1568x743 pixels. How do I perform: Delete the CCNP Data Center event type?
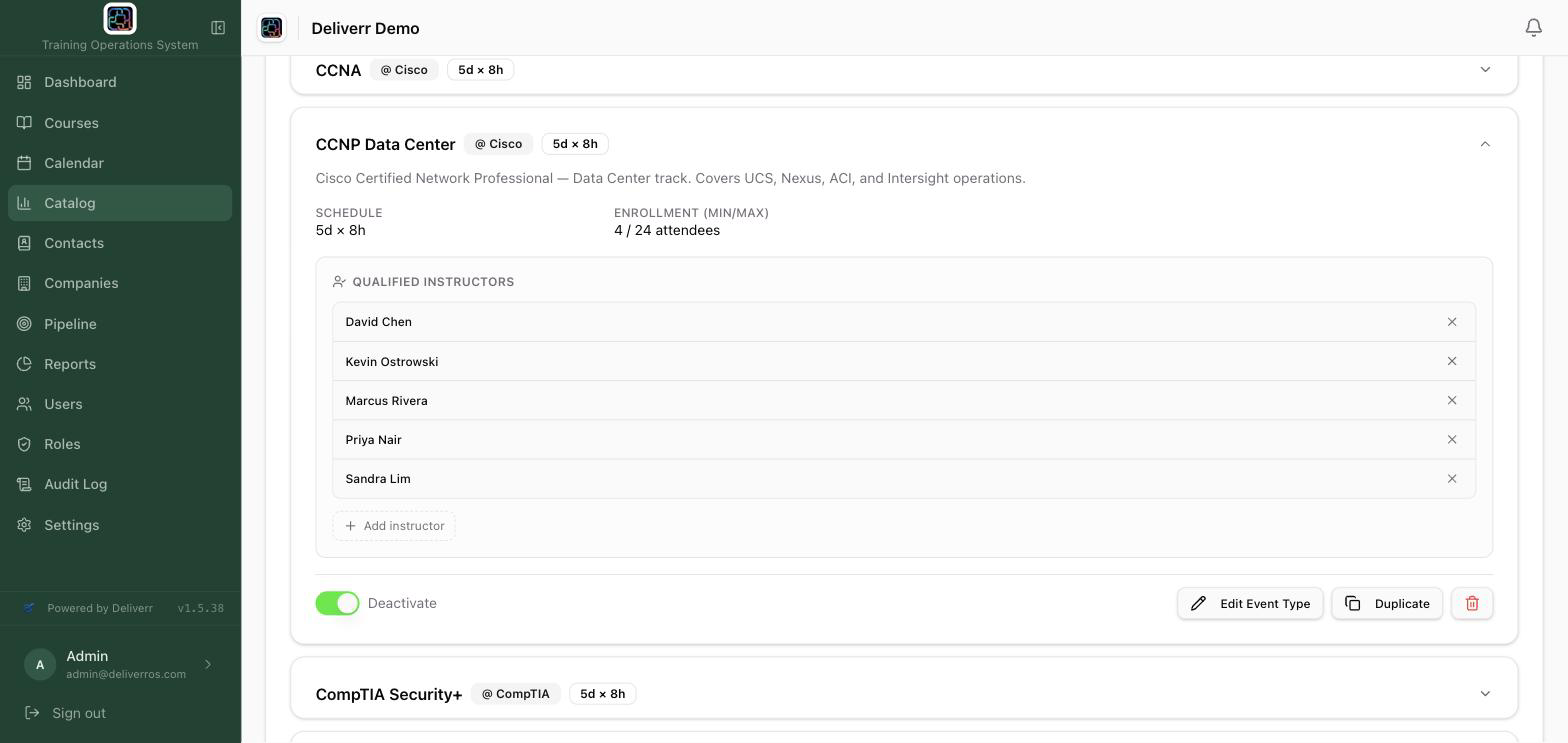tap(1472, 603)
